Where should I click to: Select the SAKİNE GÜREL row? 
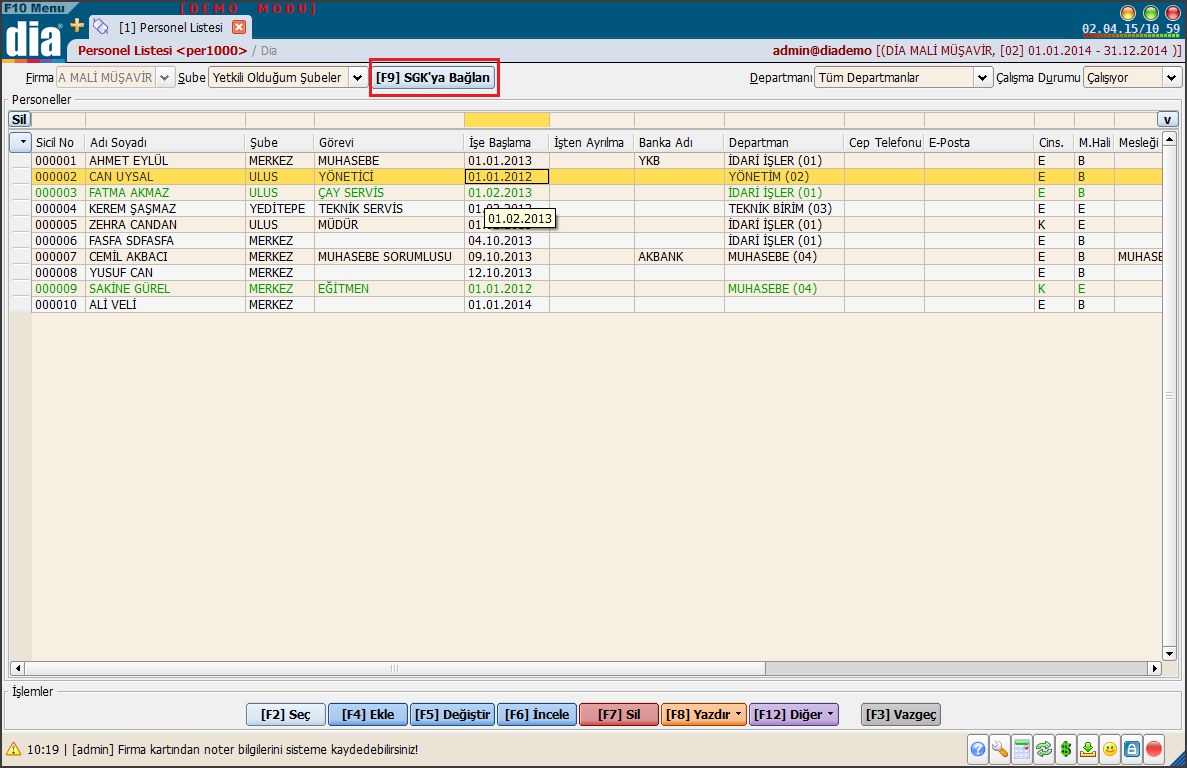tap(597, 288)
